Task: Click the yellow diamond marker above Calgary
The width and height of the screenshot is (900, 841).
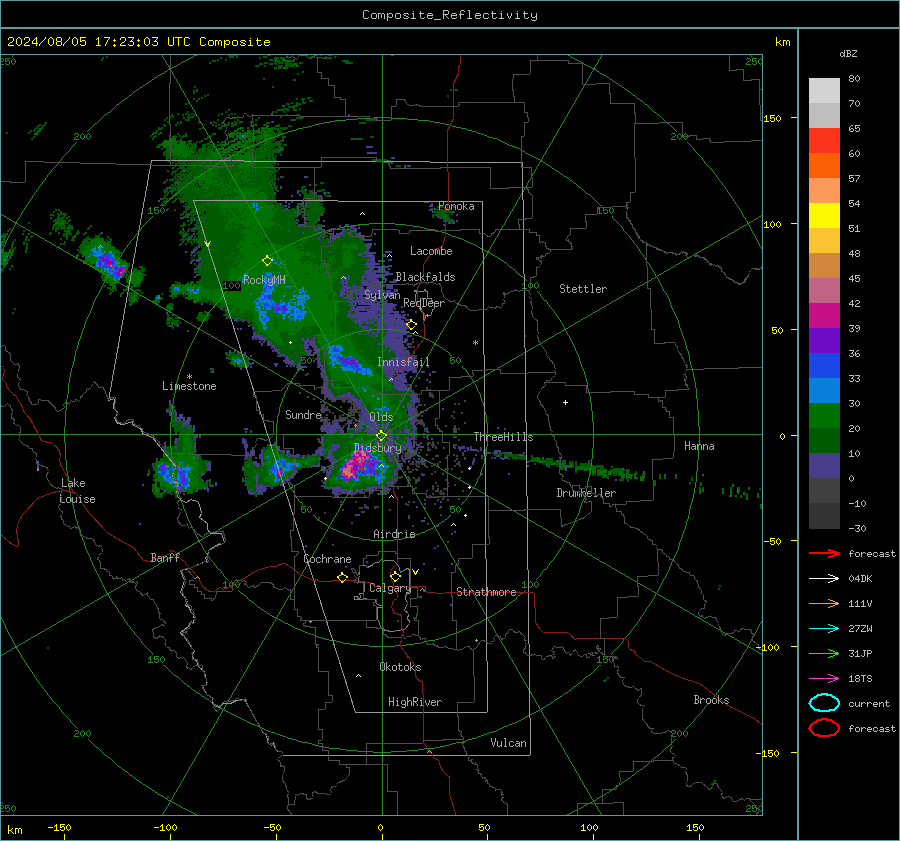Action: [x=395, y=576]
